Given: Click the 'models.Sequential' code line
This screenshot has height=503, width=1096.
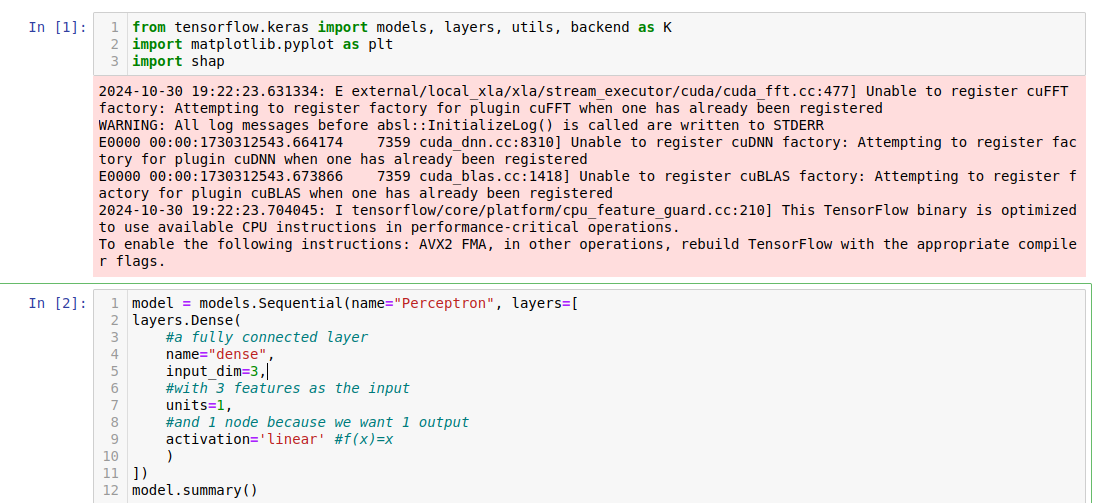Looking at the screenshot, I should pyautogui.click(x=354, y=304).
